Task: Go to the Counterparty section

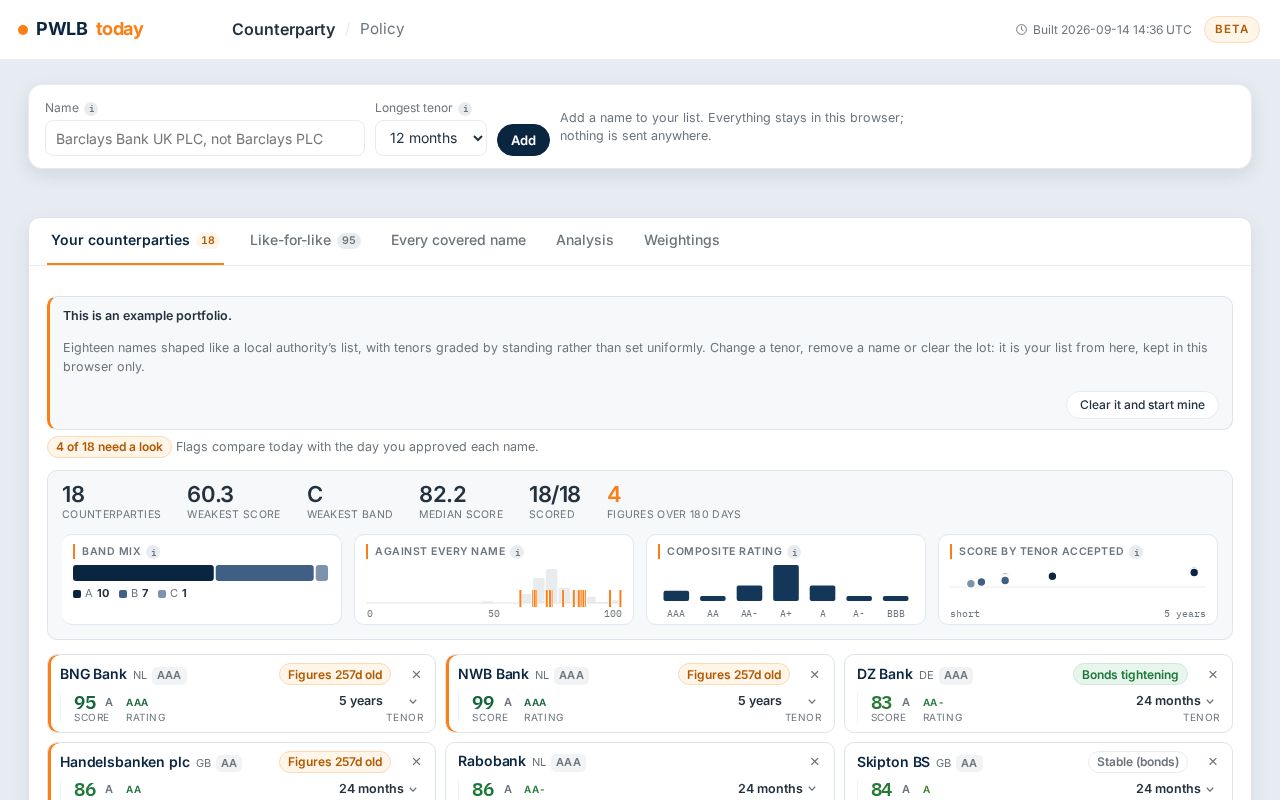Action: [x=283, y=29]
